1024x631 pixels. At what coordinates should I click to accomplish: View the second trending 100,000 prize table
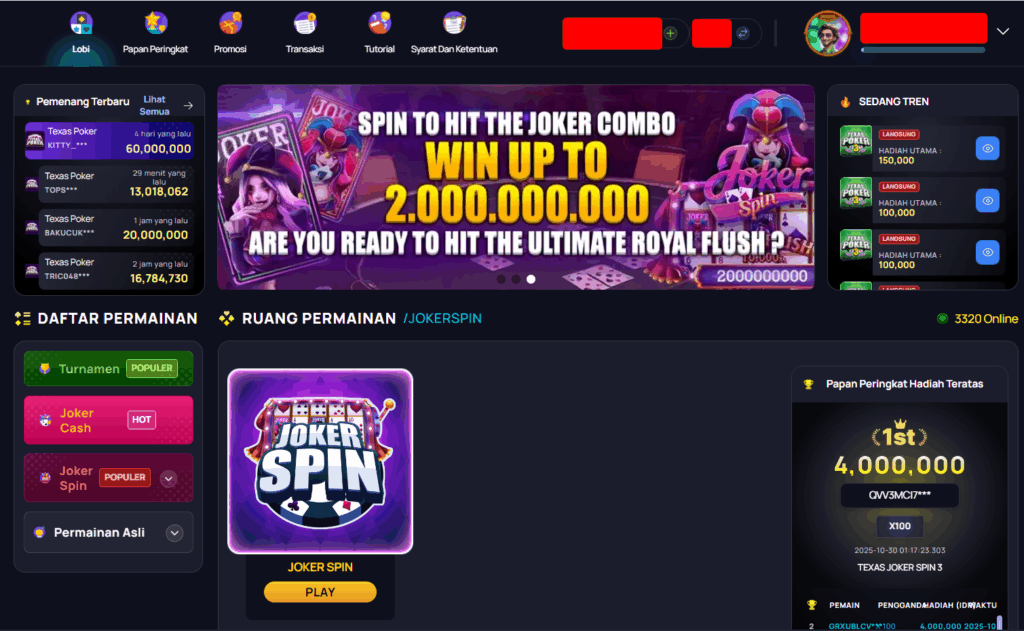[987, 201]
